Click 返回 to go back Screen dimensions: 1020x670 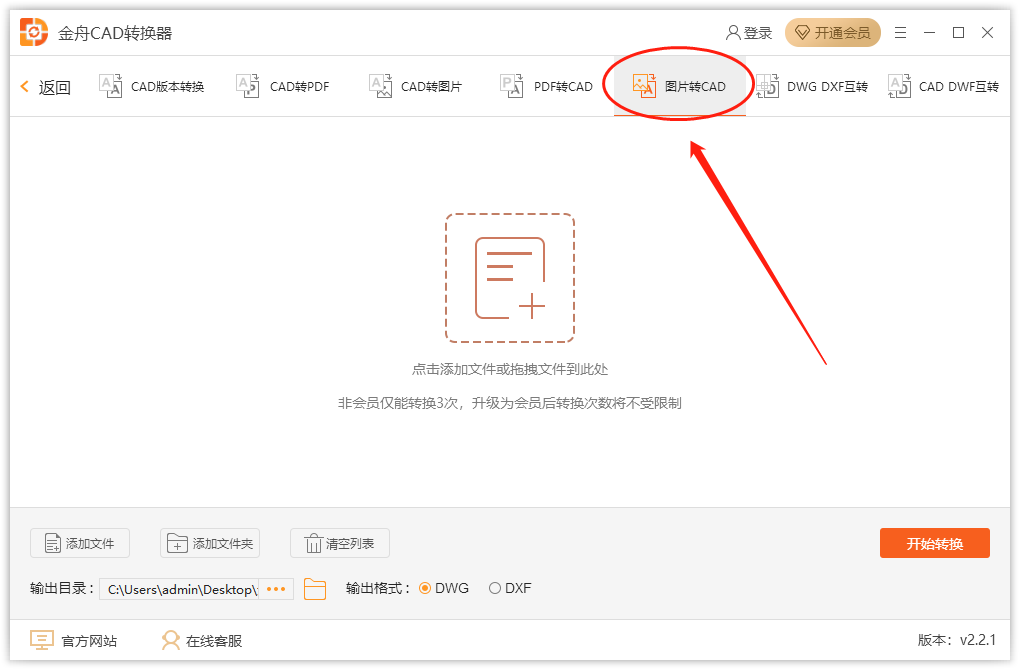pyautogui.click(x=46, y=87)
